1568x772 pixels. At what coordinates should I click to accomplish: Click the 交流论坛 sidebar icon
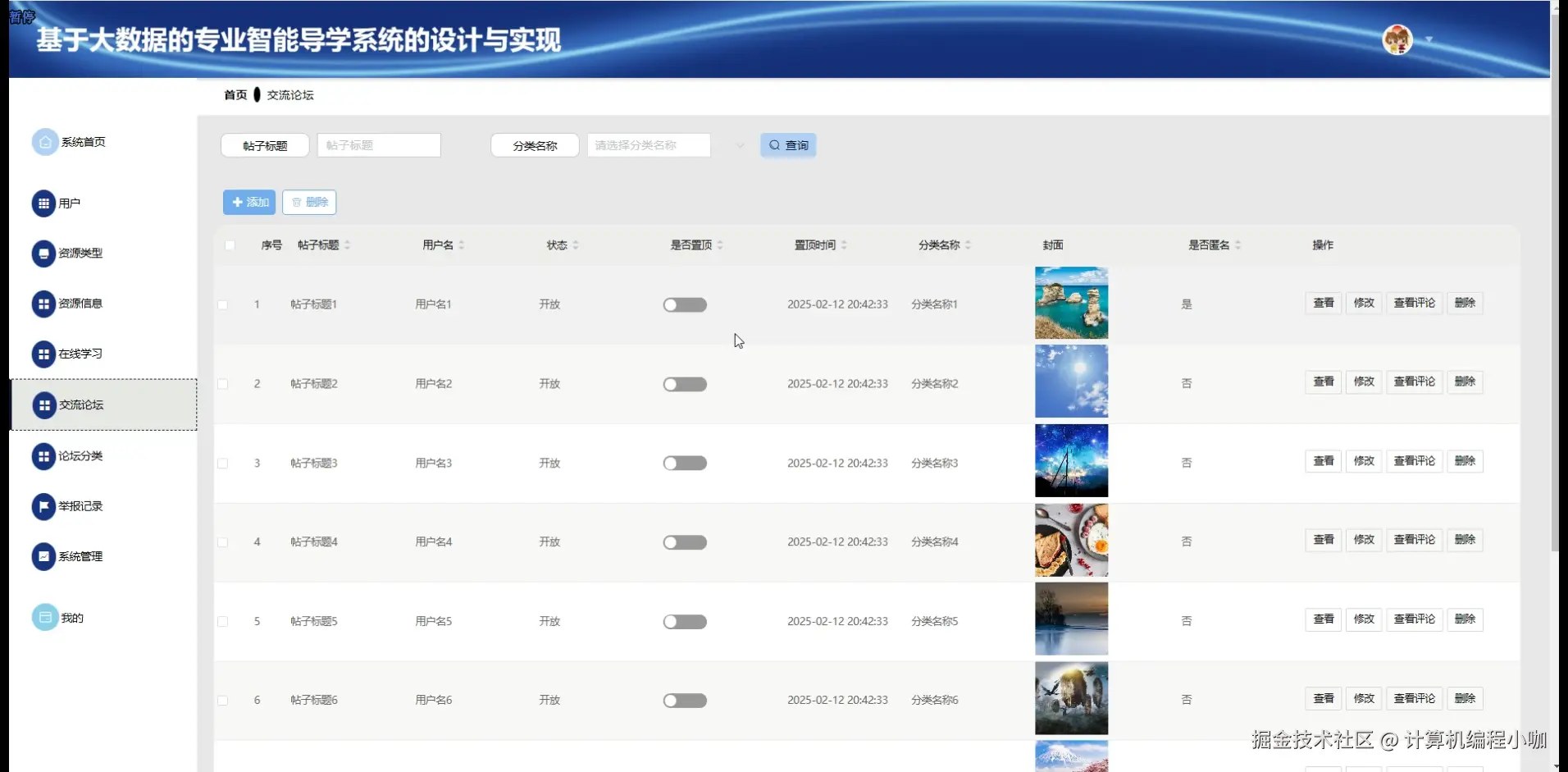[43, 405]
